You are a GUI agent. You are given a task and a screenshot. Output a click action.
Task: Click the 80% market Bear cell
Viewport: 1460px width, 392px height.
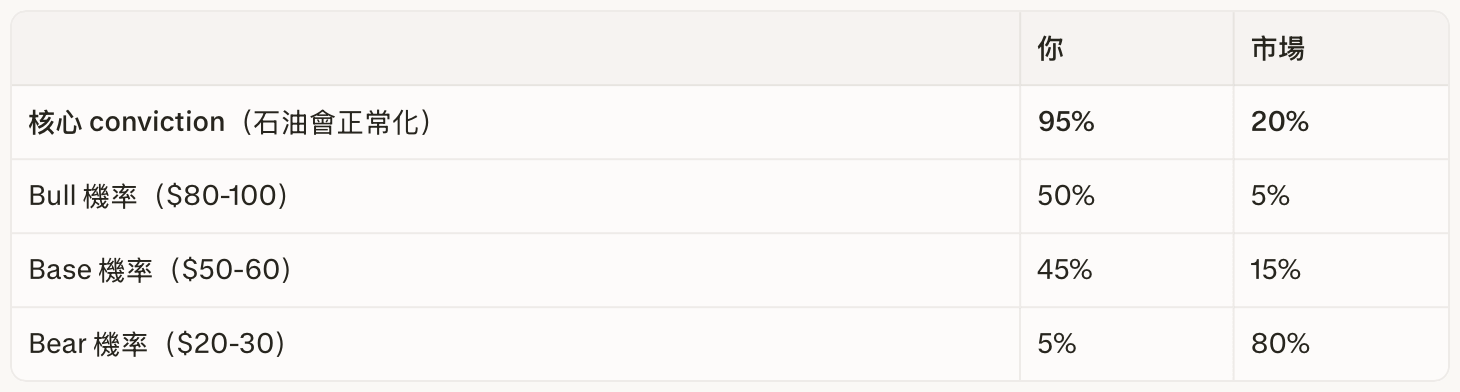click(x=1280, y=345)
